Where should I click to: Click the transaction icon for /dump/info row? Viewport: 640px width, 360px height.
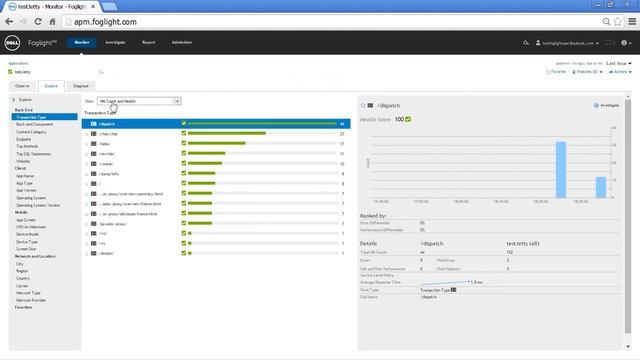[93, 174]
